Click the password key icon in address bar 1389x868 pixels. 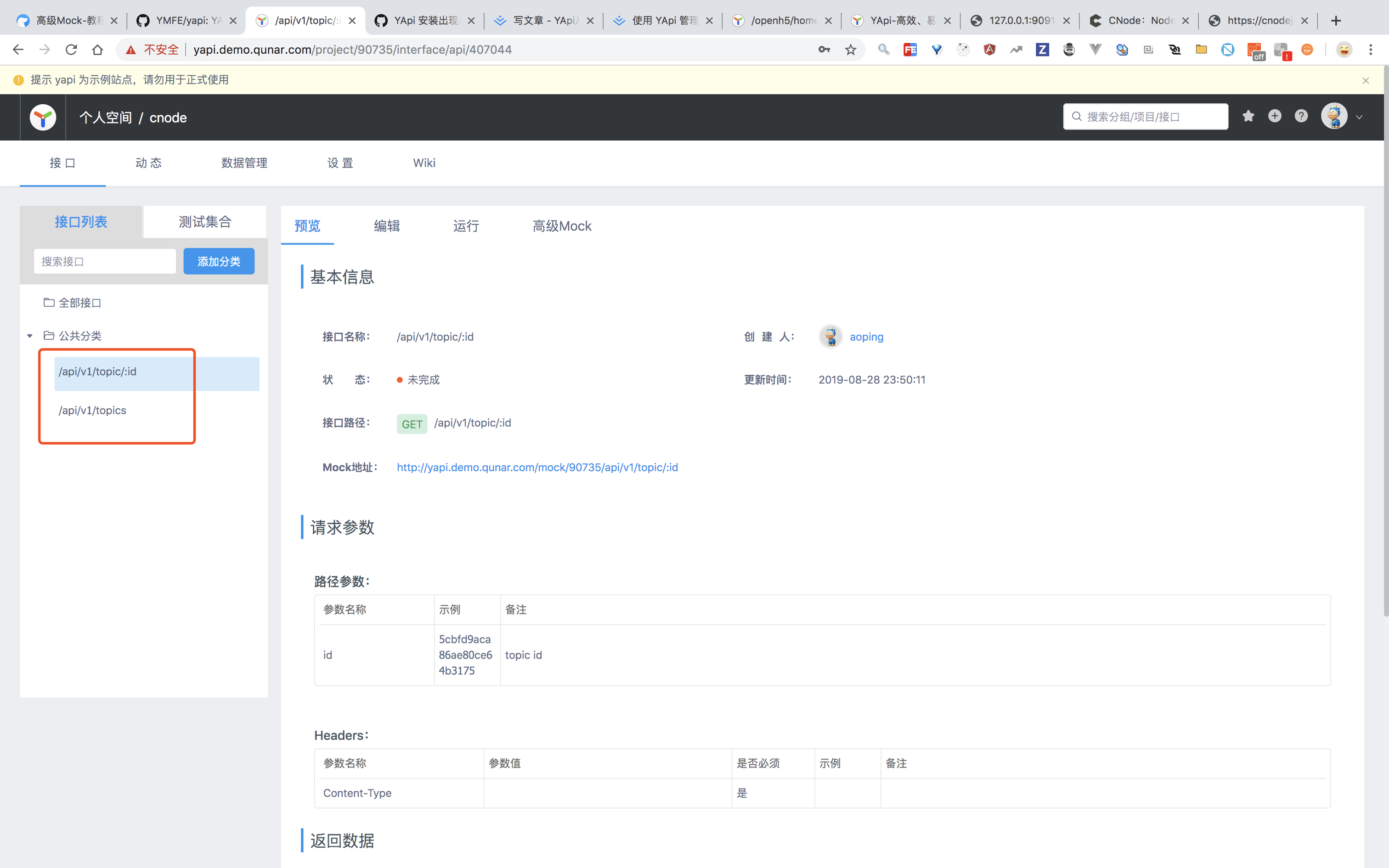(824, 50)
